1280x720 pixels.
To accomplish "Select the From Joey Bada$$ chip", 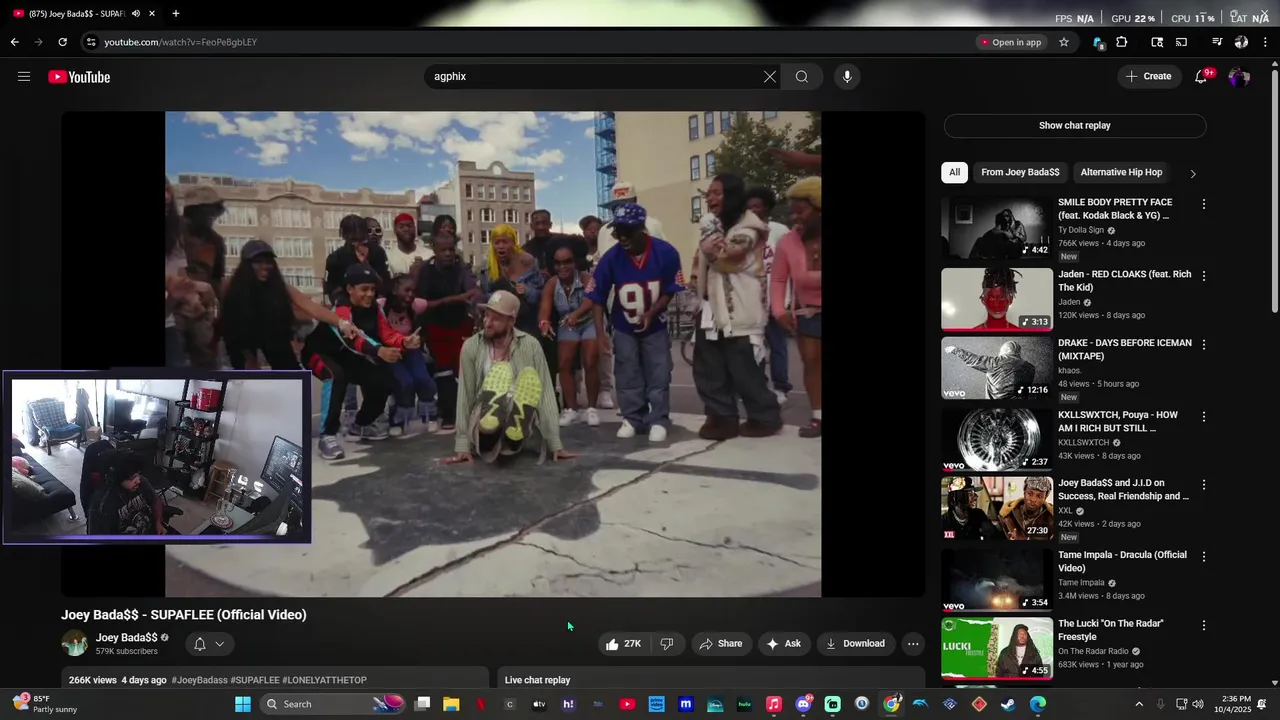I will [x=1020, y=172].
